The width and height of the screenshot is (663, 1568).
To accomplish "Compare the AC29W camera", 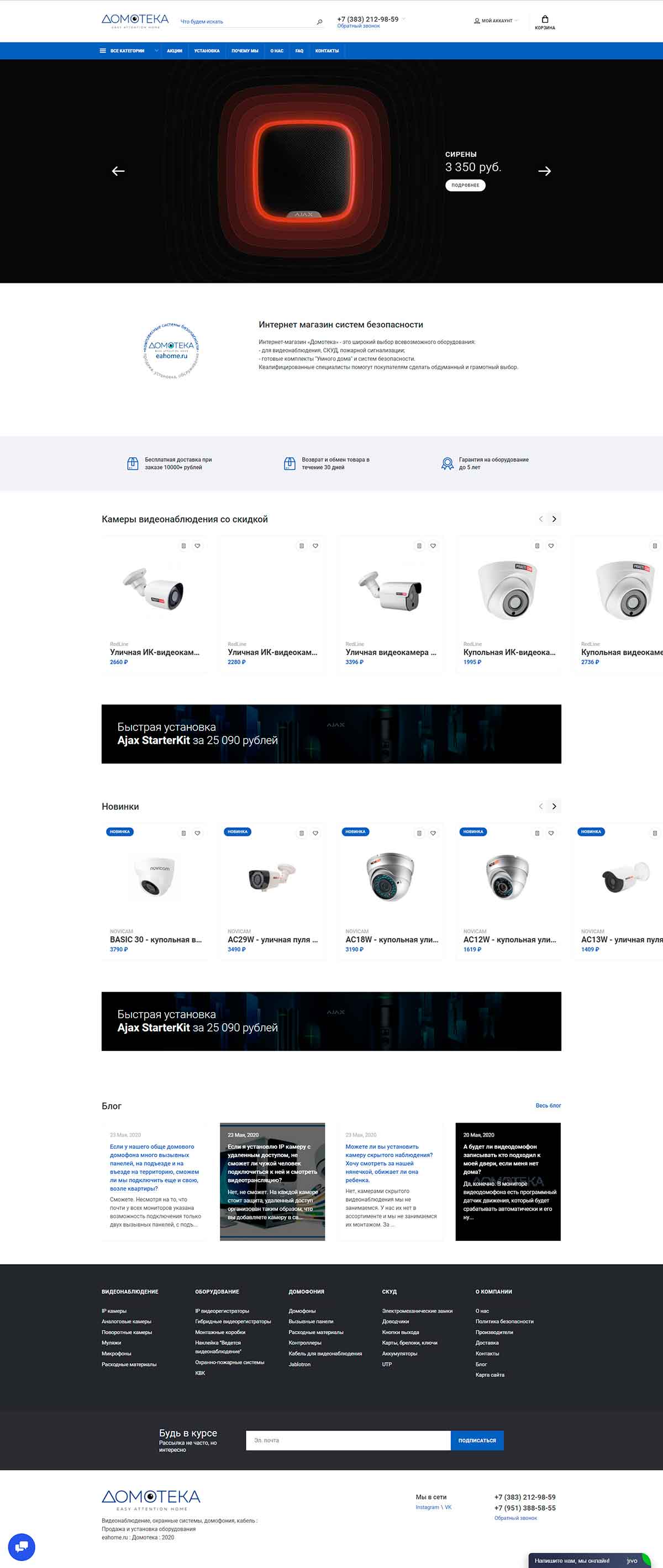I will pyautogui.click(x=301, y=833).
